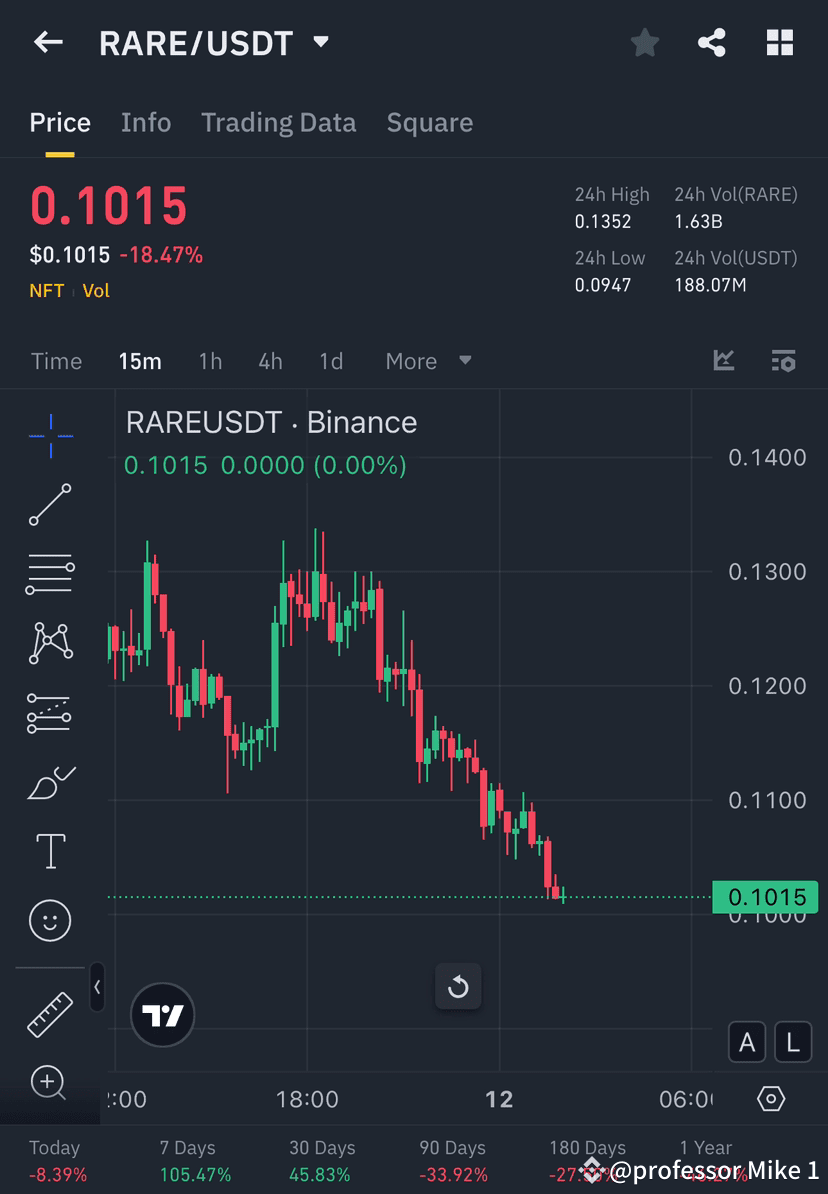Open the Zoom In magnifier tool

(x=49, y=1083)
